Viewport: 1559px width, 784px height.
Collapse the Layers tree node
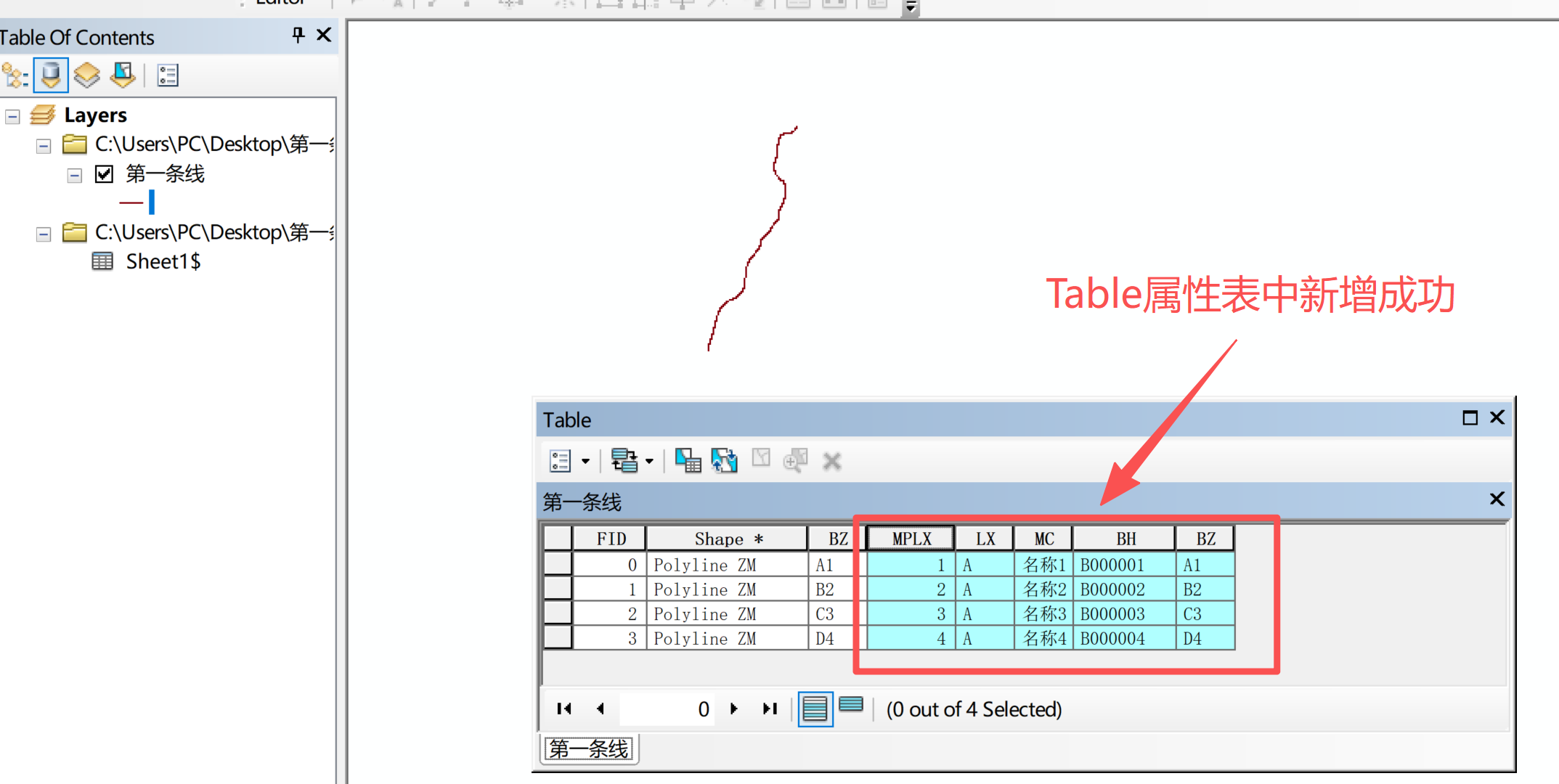[x=12, y=116]
